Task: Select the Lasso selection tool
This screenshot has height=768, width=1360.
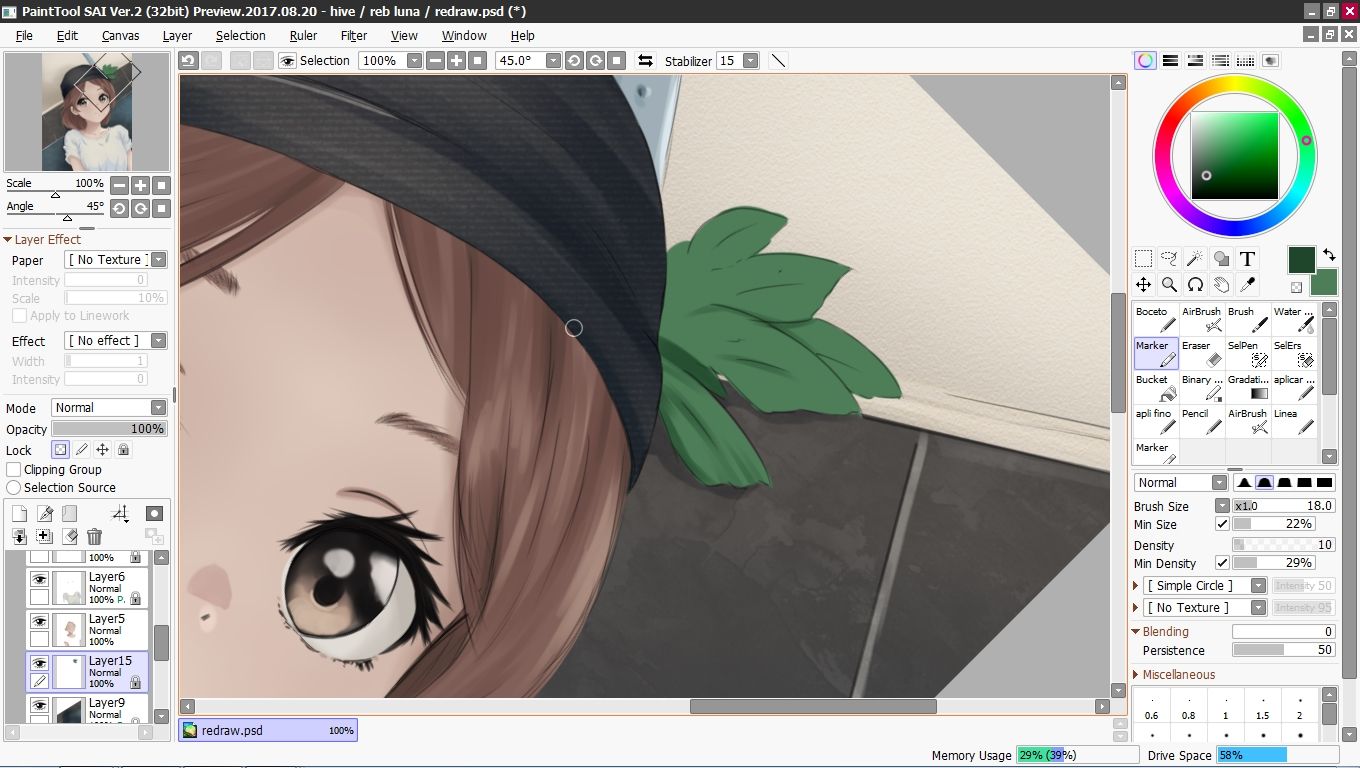Action: tap(1169, 258)
